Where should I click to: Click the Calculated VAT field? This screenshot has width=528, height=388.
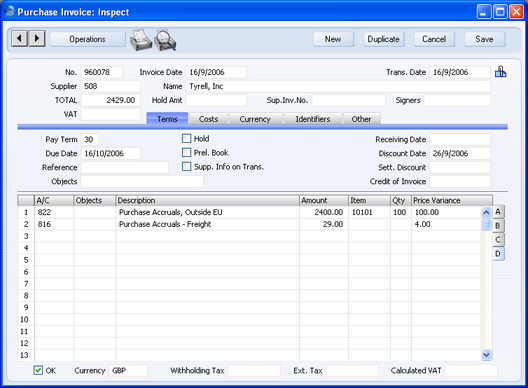pos(471,370)
